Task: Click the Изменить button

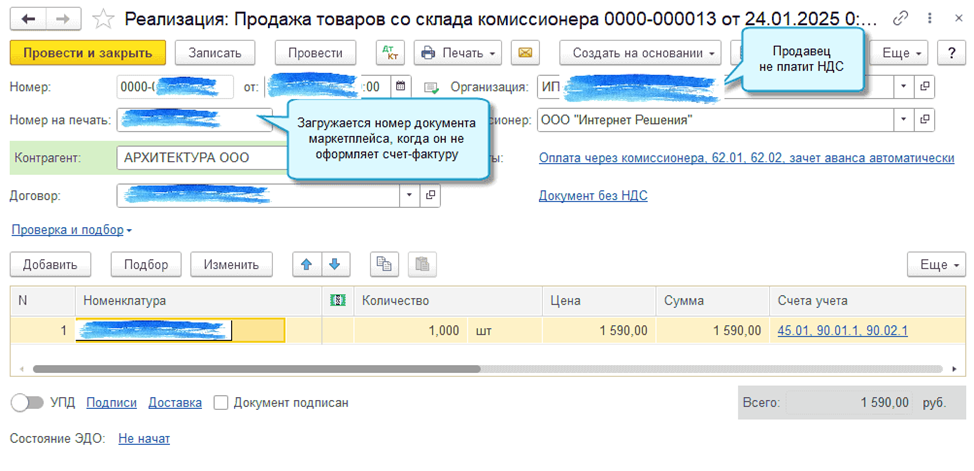Action: click(x=232, y=264)
